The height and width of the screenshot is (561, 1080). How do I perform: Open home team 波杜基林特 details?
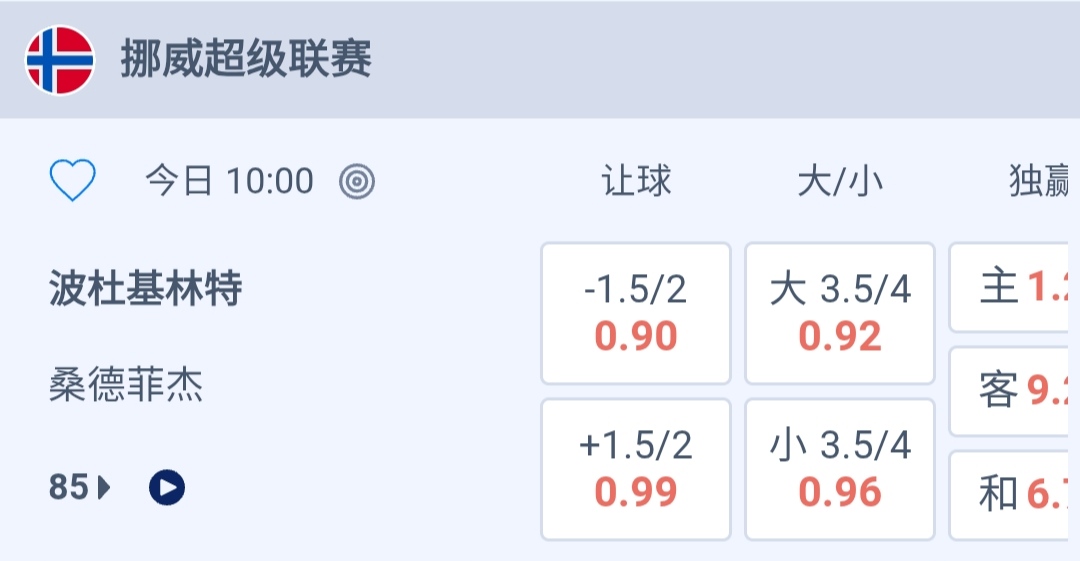point(146,290)
